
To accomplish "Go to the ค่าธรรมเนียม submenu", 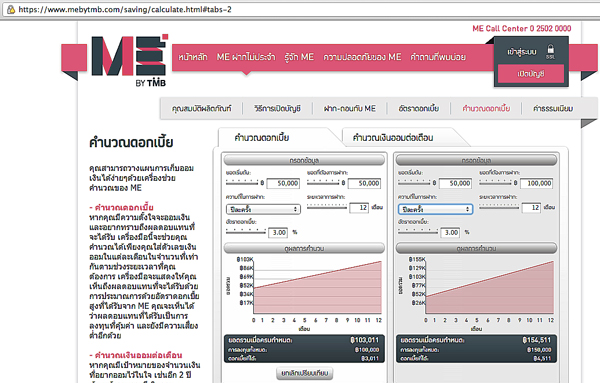I will [x=553, y=109].
